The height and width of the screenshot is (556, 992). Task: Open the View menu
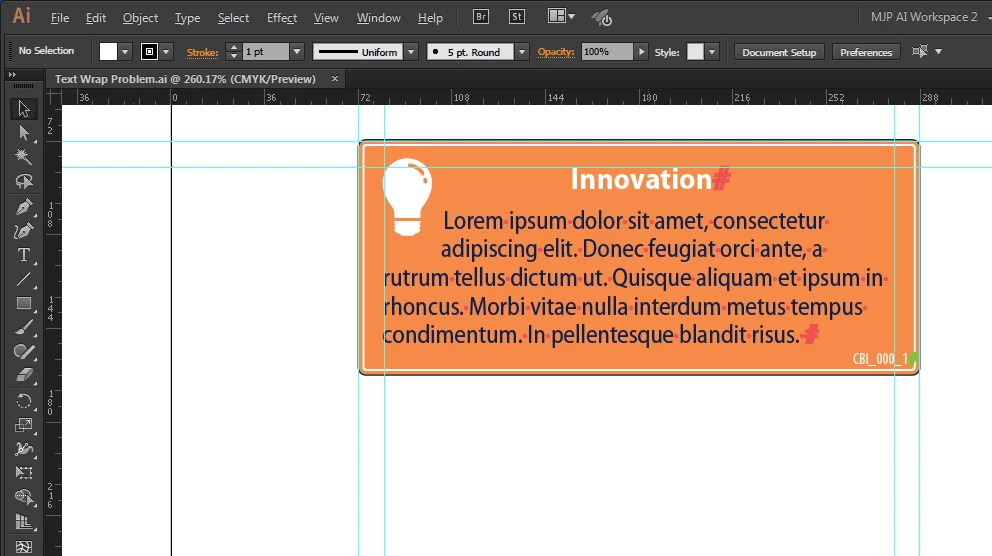click(x=326, y=18)
